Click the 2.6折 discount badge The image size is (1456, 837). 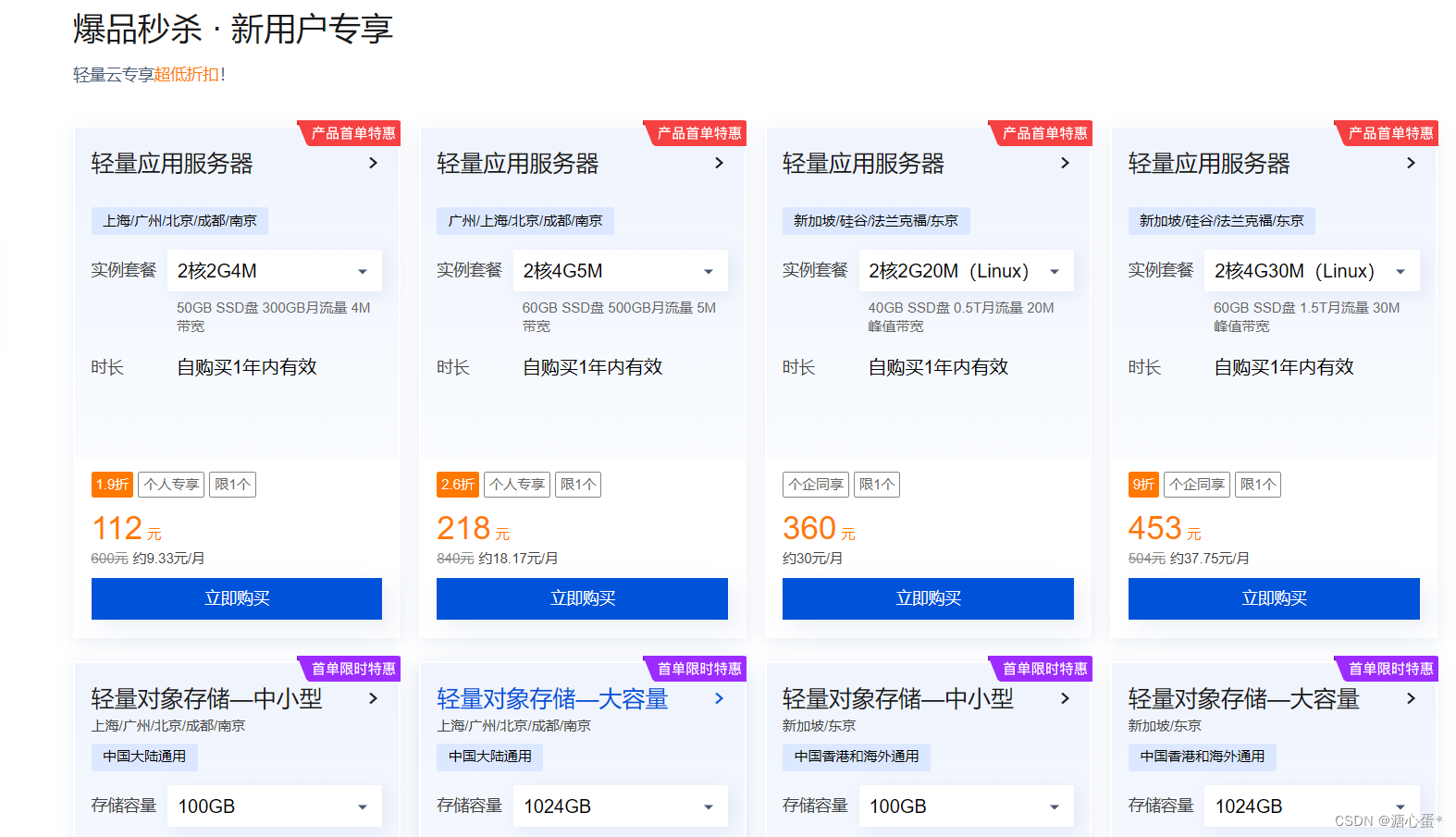point(458,485)
